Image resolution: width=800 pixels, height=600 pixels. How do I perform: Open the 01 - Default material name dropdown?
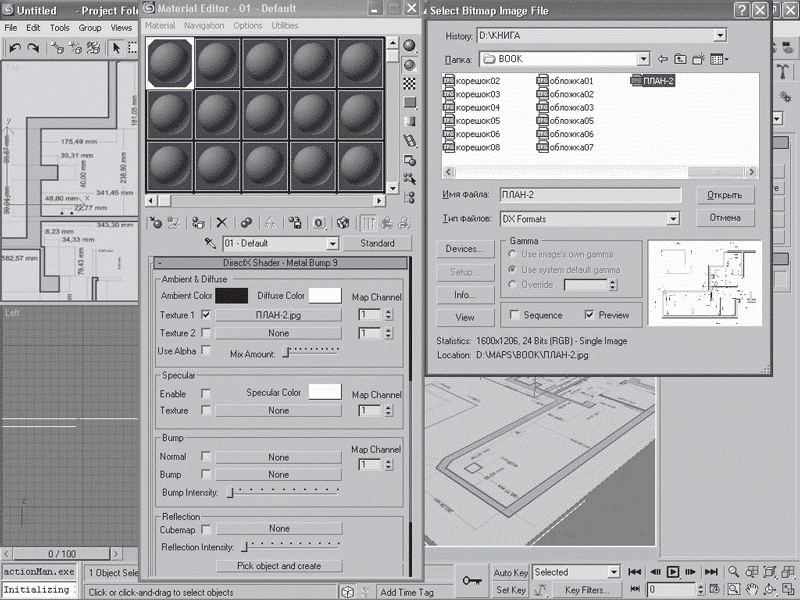point(332,244)
